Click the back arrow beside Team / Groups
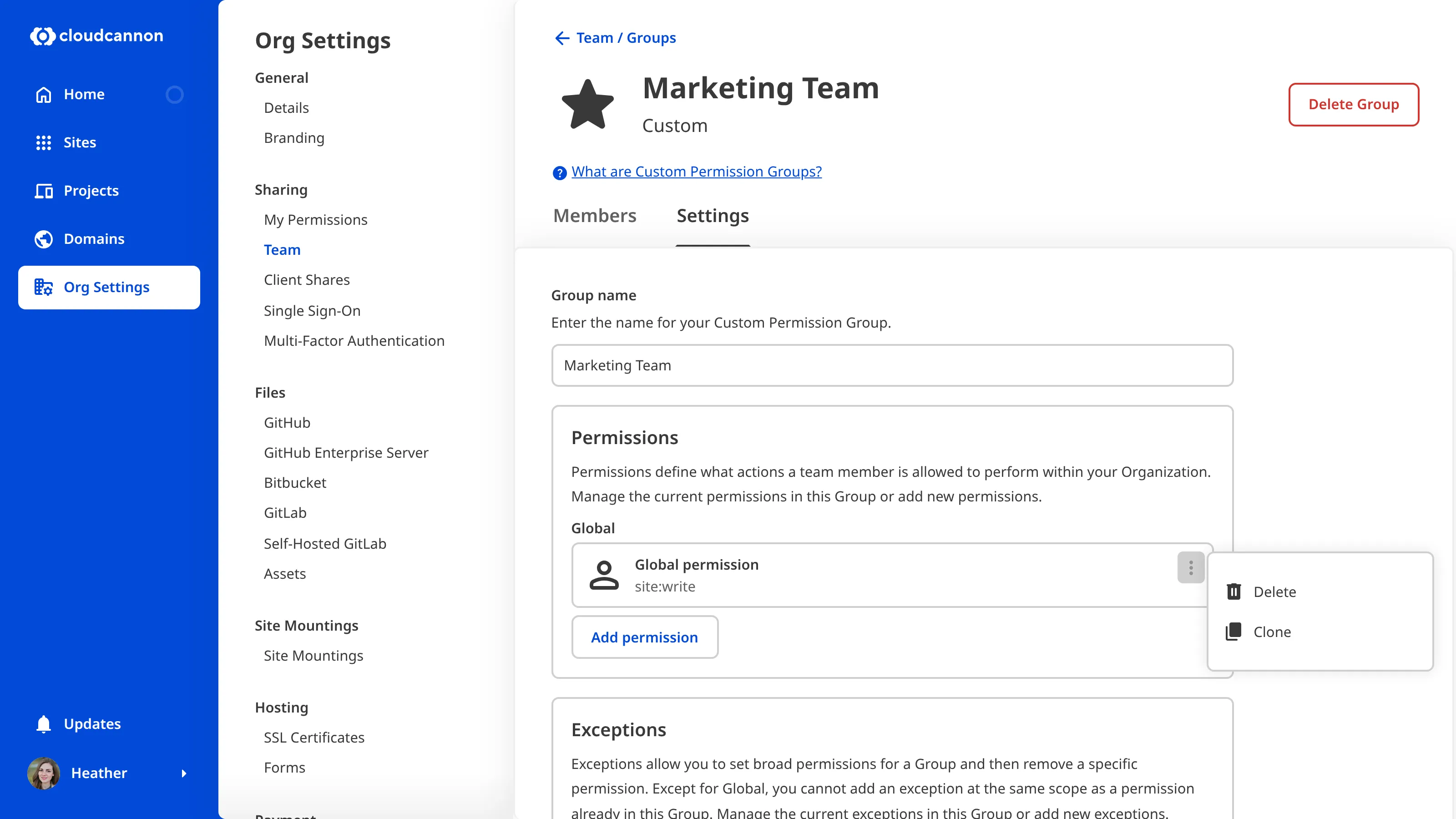This screenshot has width=1456, height=819. [561, 38]
